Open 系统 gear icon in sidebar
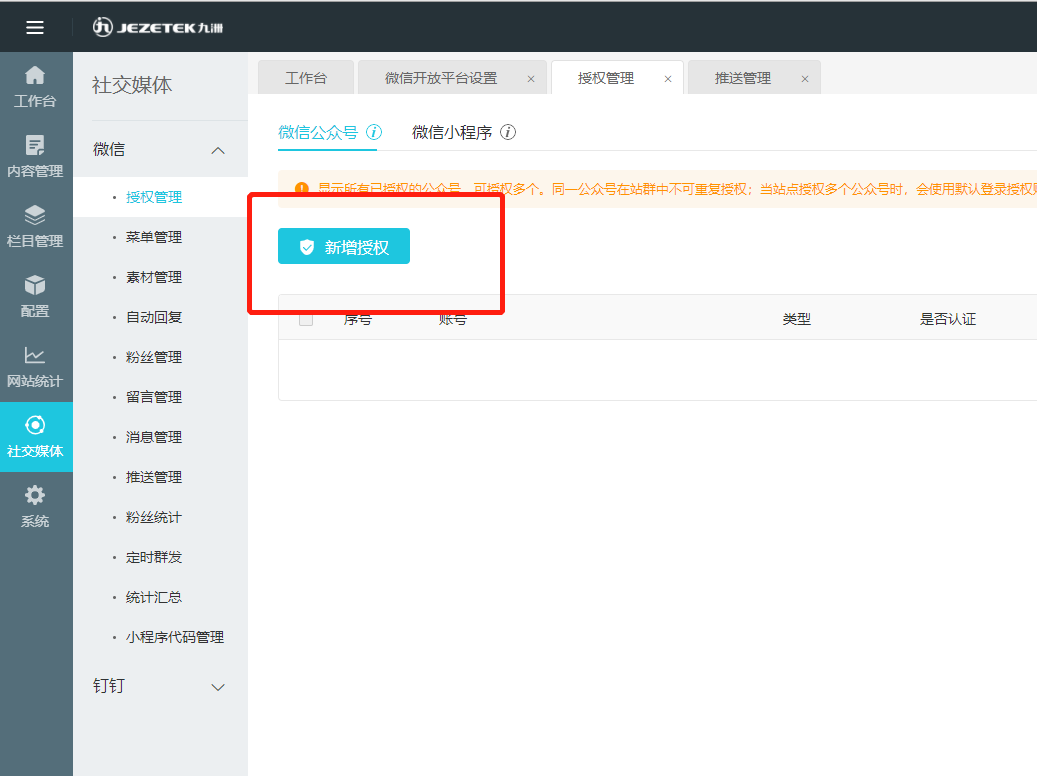Viewport: 1037px width, 776px height. (x=35, y=496)
